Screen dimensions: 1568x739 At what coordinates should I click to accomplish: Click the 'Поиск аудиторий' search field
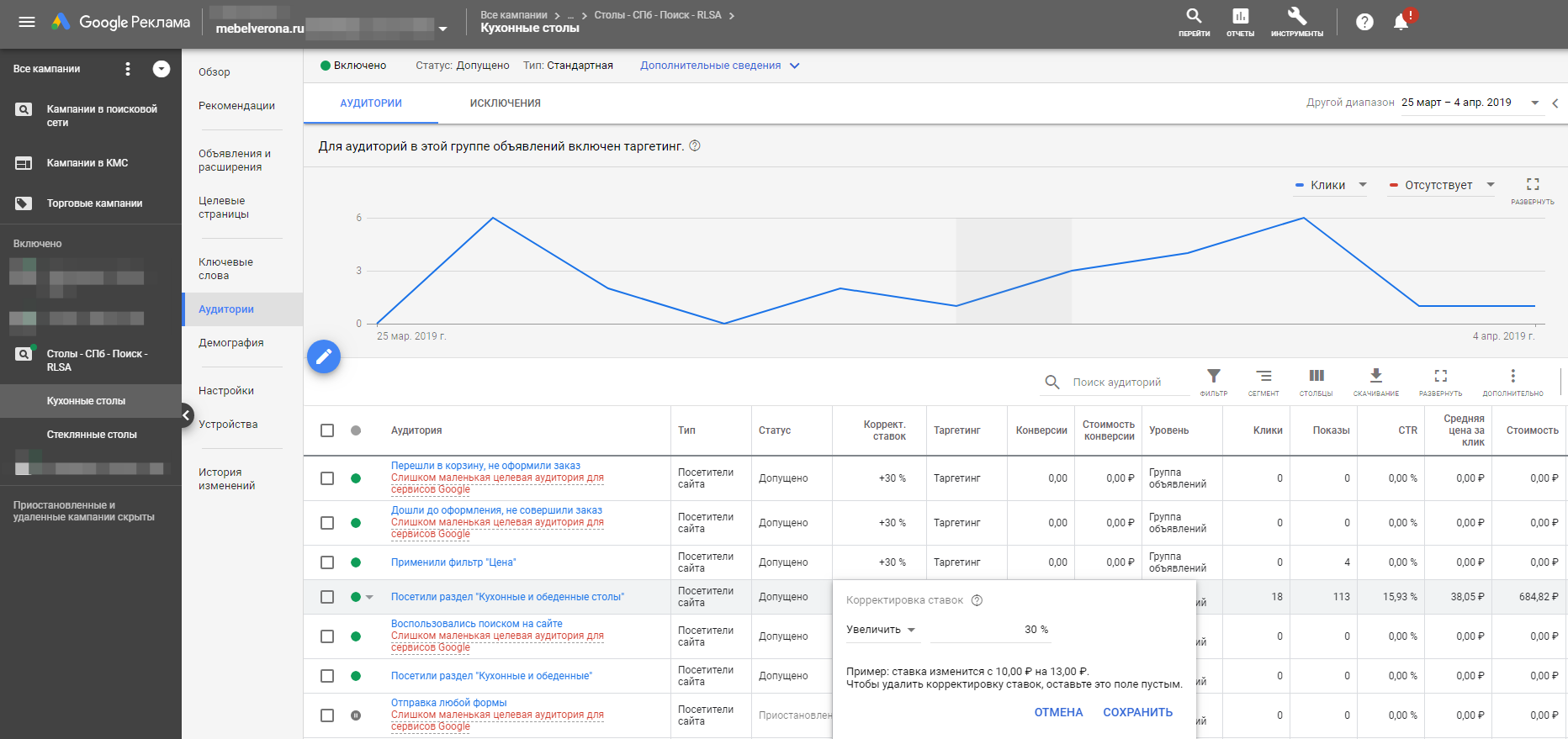point(1126,383)
